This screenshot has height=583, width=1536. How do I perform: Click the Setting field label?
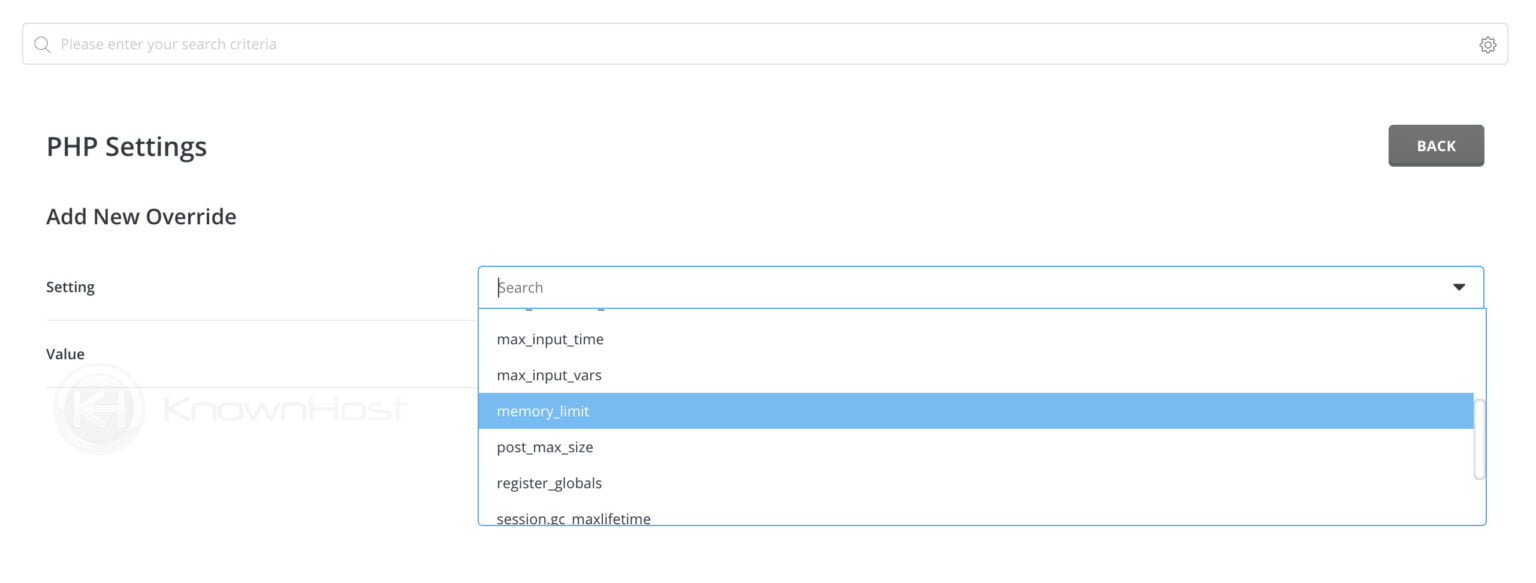pyautogui.click(x=70, y=287)
